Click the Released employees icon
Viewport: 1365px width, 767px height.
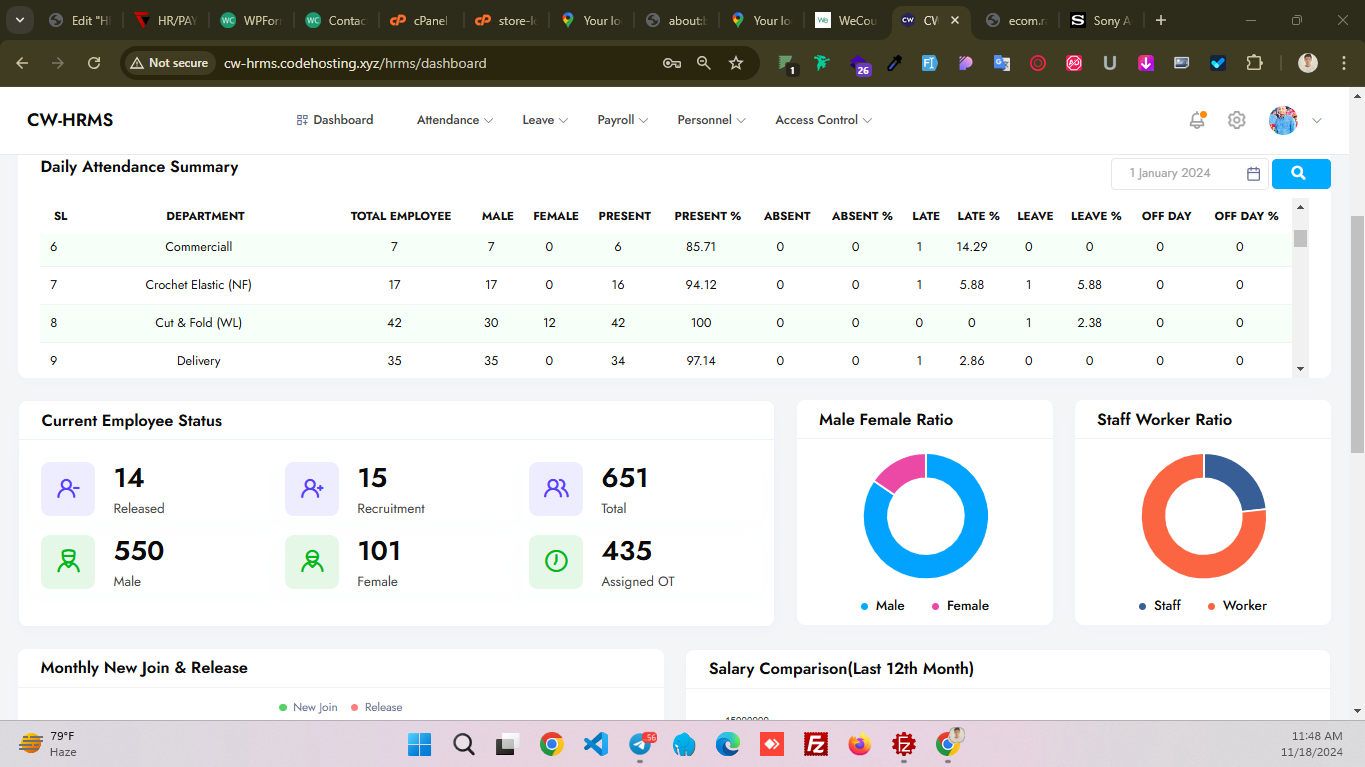68,489
